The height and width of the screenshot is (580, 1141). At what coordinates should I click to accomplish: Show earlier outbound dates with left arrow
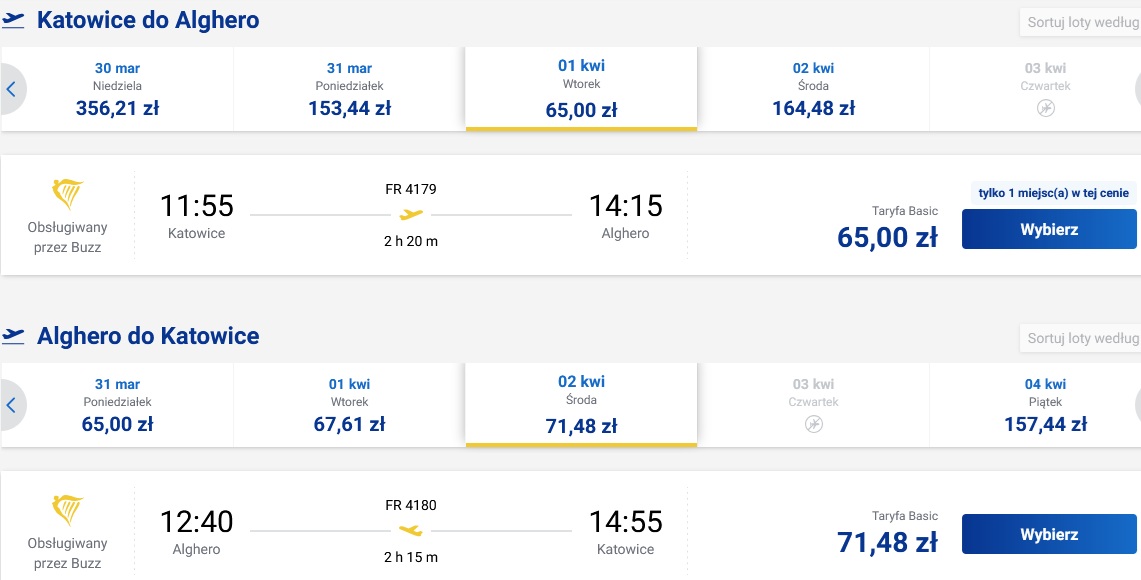click(x=12, y=90)
